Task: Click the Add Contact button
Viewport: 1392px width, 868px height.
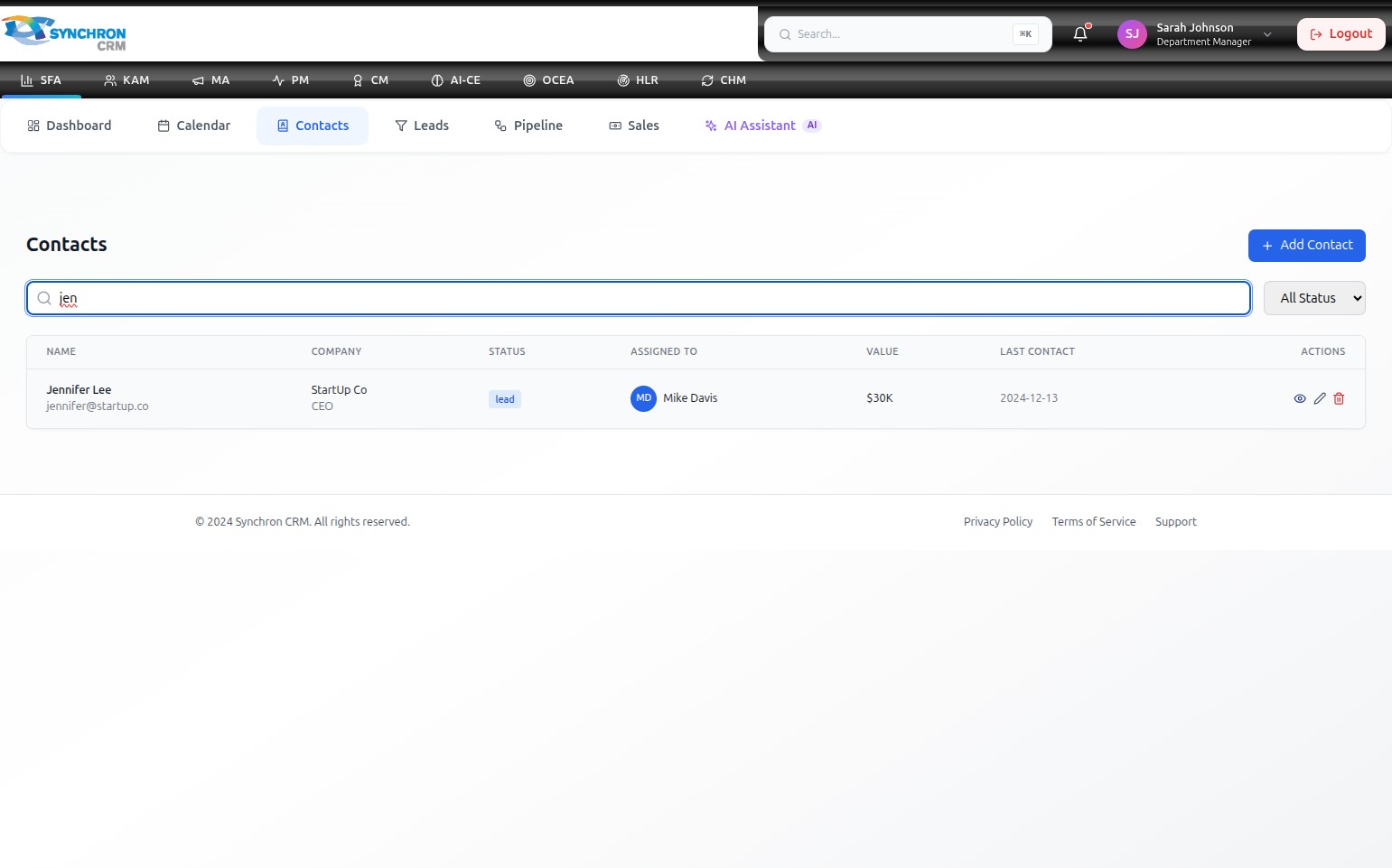Action: tap(1307, 246)
